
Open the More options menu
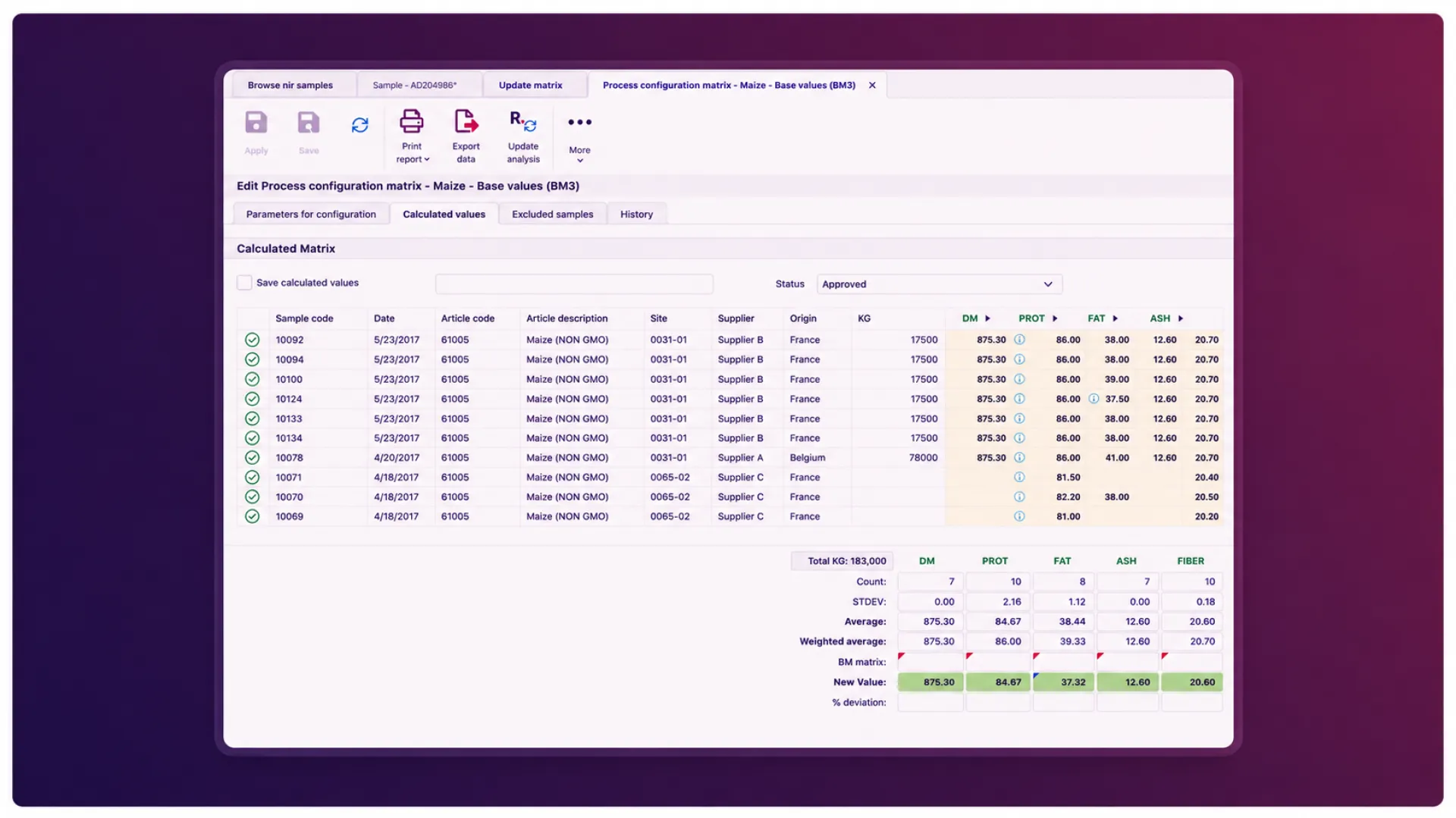click(579, 136)
